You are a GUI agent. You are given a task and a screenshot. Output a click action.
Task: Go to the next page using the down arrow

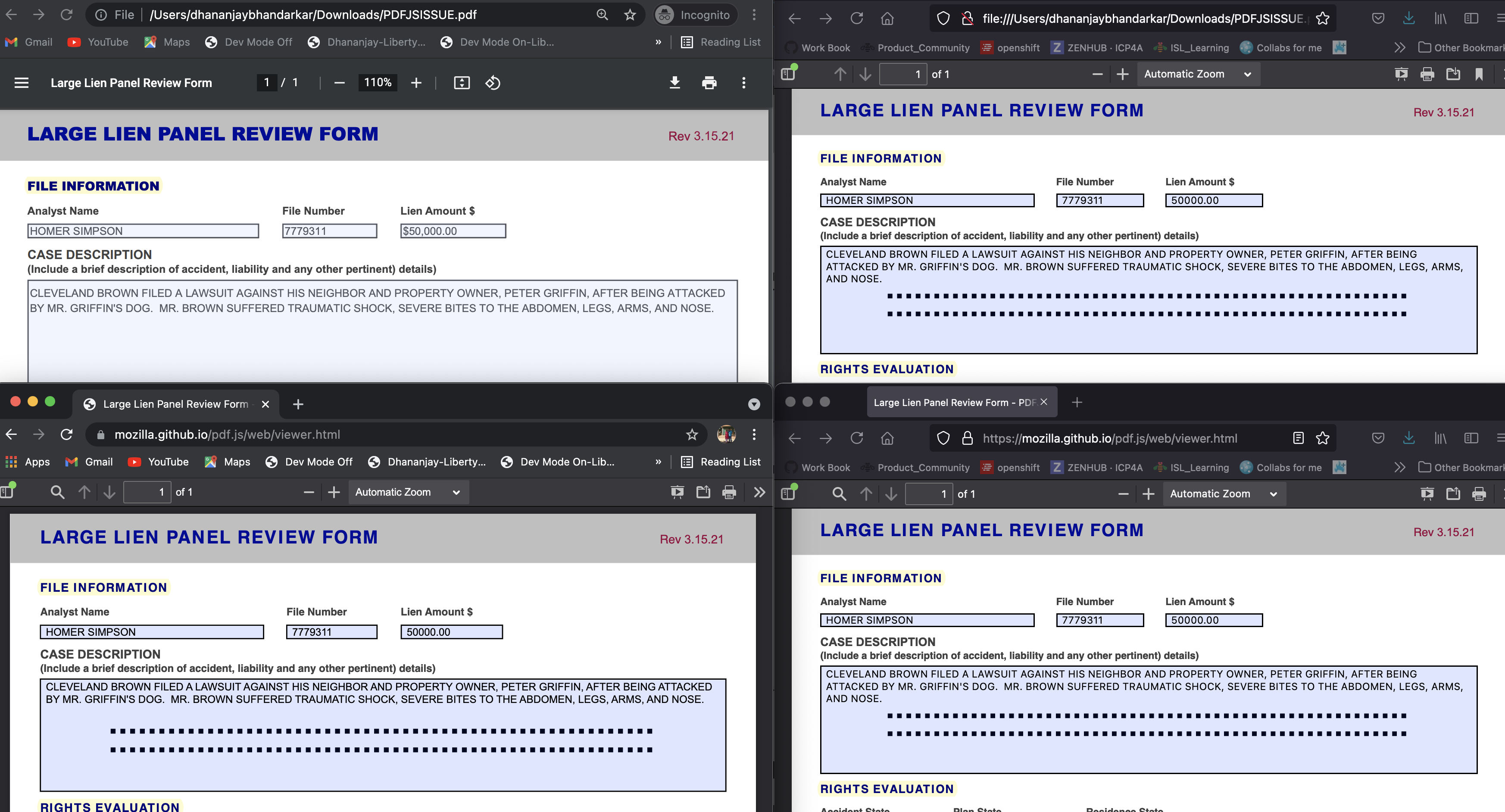[x=110, y=492]
